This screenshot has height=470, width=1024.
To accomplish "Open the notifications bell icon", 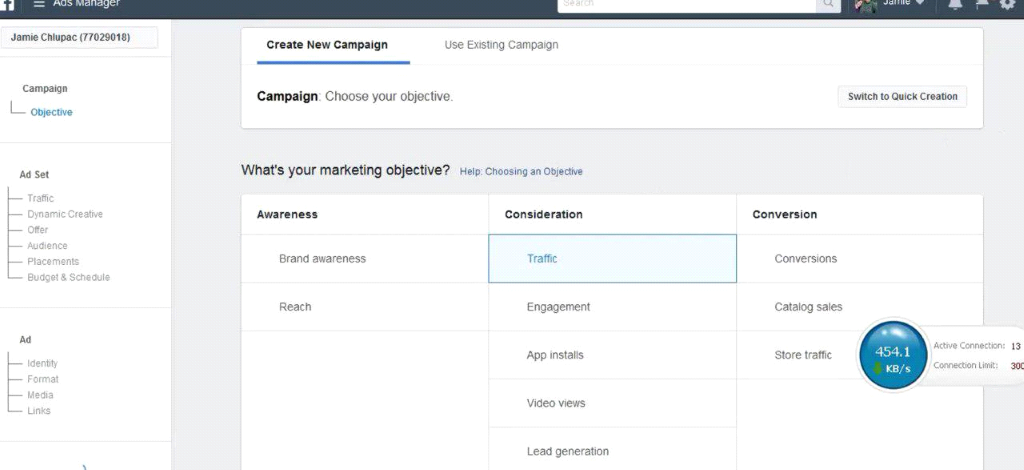I will coord(955,5).
